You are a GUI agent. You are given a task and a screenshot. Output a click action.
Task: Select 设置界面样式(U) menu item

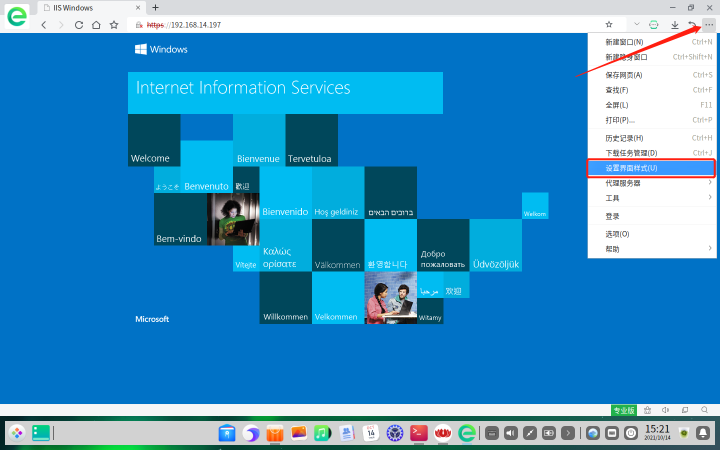(651, 168)
